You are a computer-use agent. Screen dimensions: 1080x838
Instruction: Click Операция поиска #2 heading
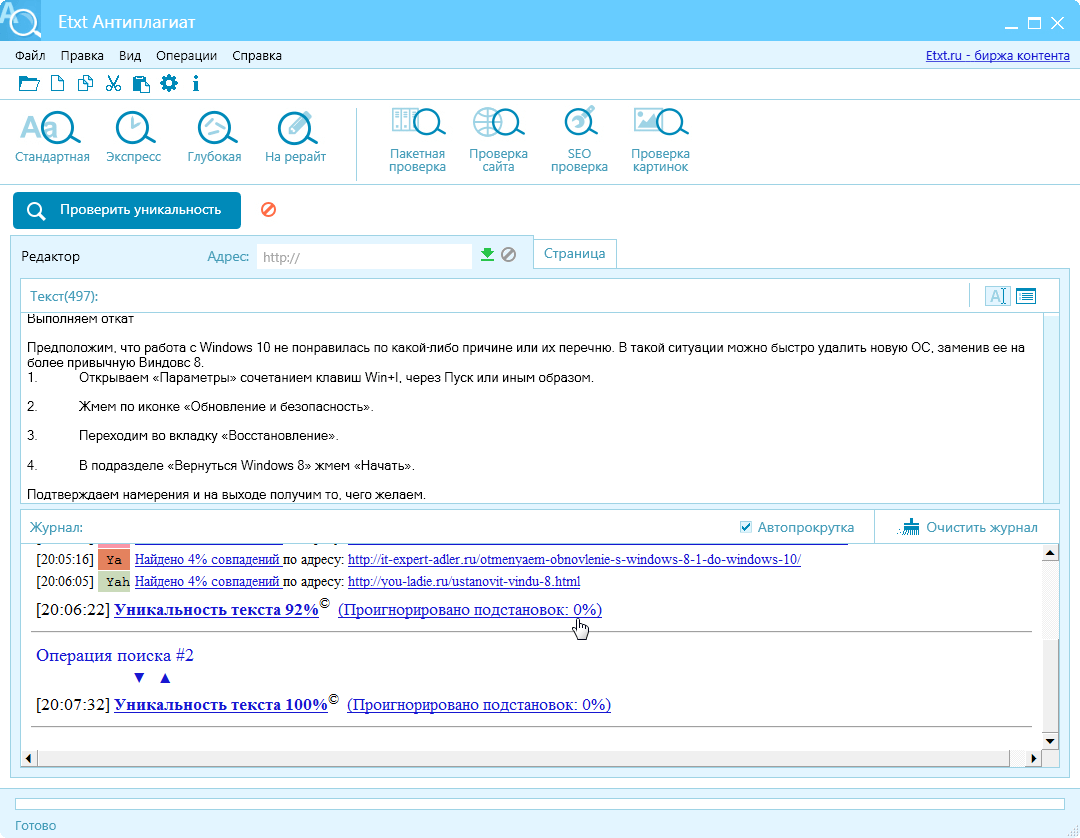point(115,655)
